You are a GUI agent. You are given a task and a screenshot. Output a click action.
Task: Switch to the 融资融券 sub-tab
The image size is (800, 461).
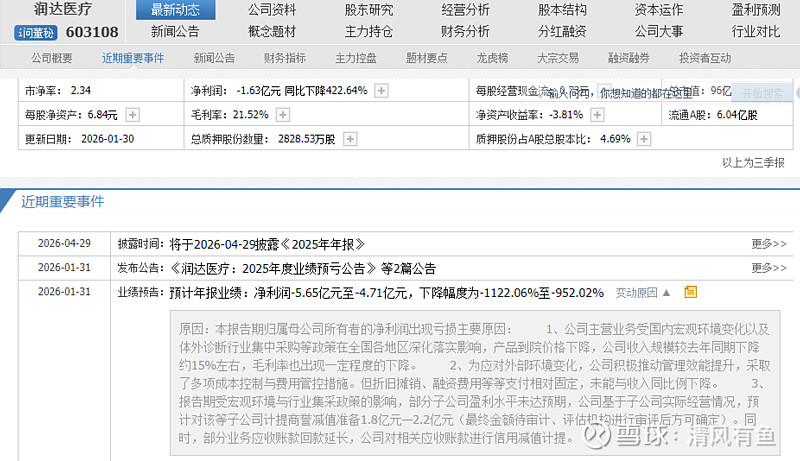pyautogui.click(x=629, y=58)
